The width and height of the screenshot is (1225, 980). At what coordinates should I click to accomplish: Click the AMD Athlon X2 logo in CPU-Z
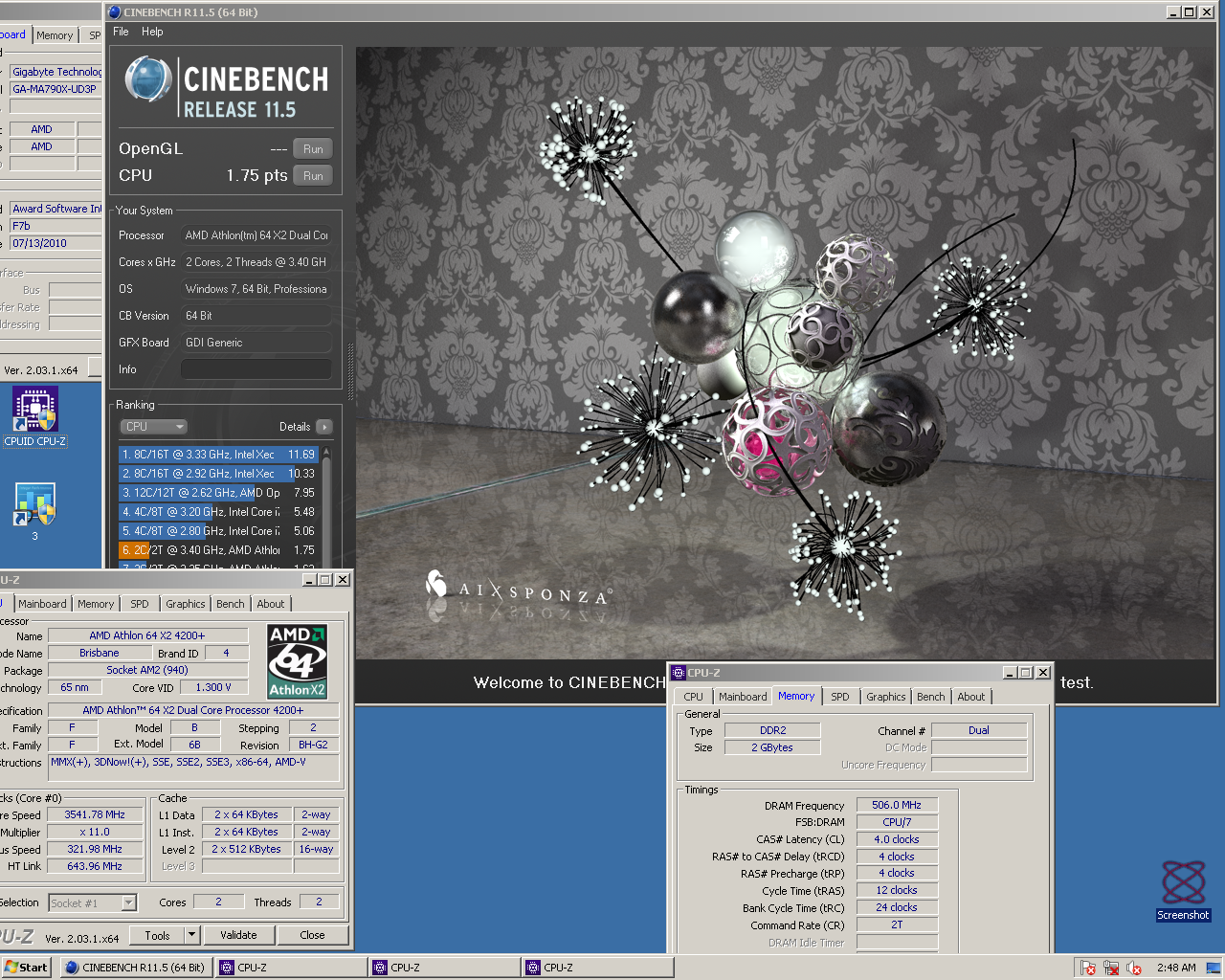(x=298, y=661)
